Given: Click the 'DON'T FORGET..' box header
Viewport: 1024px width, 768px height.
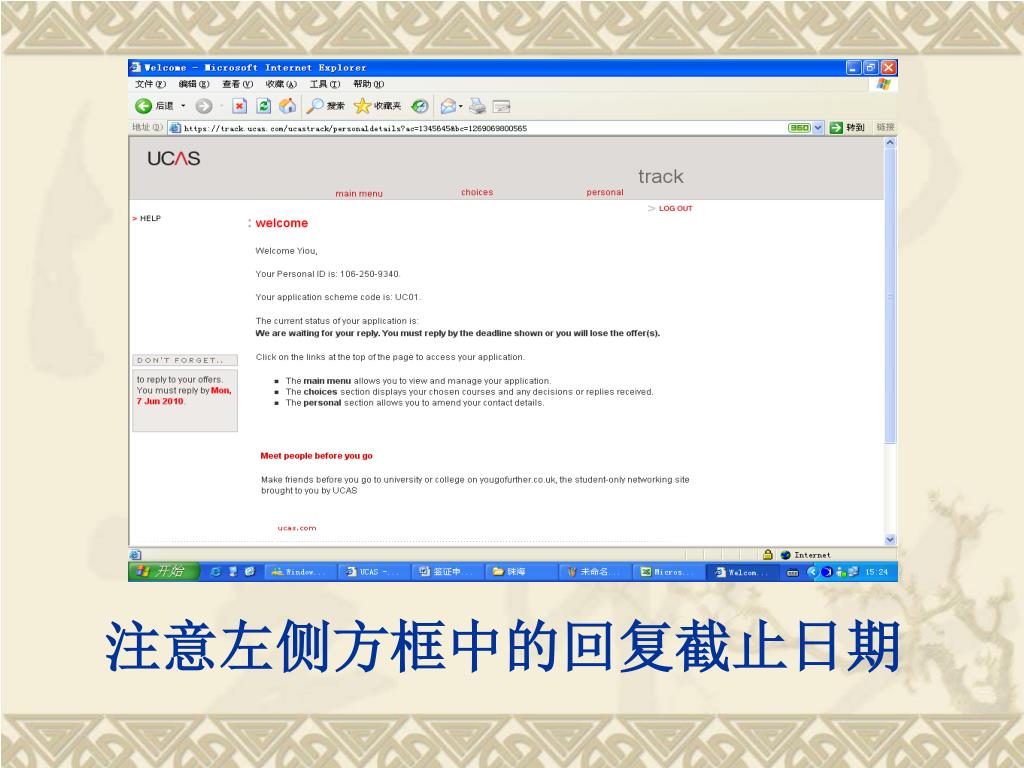Looking at the screenshot, I should (185, 360).
